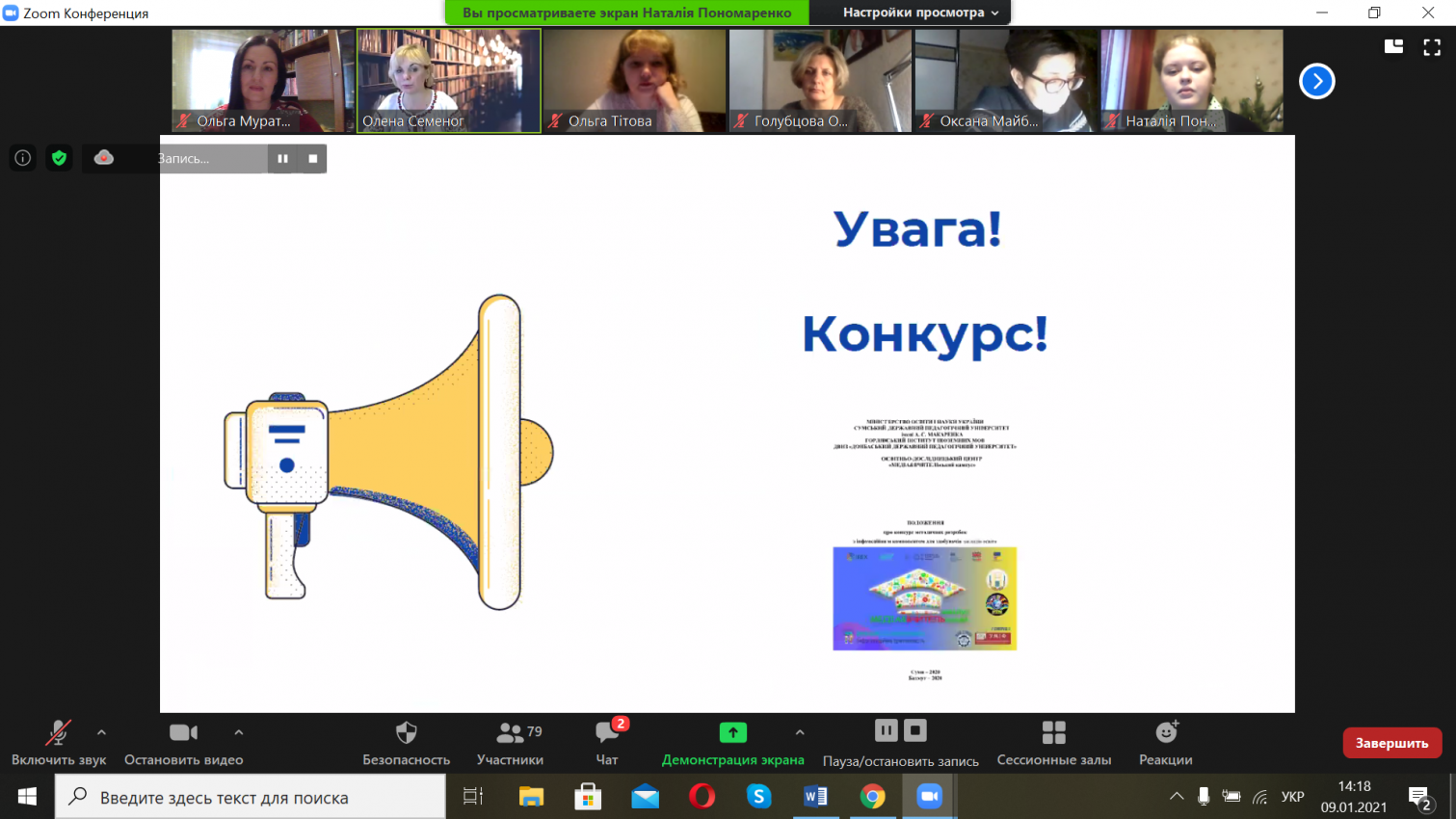Viewport: 1456px width, 819px height.
Task: Open meeting information icon
Action: pos(23,158)
